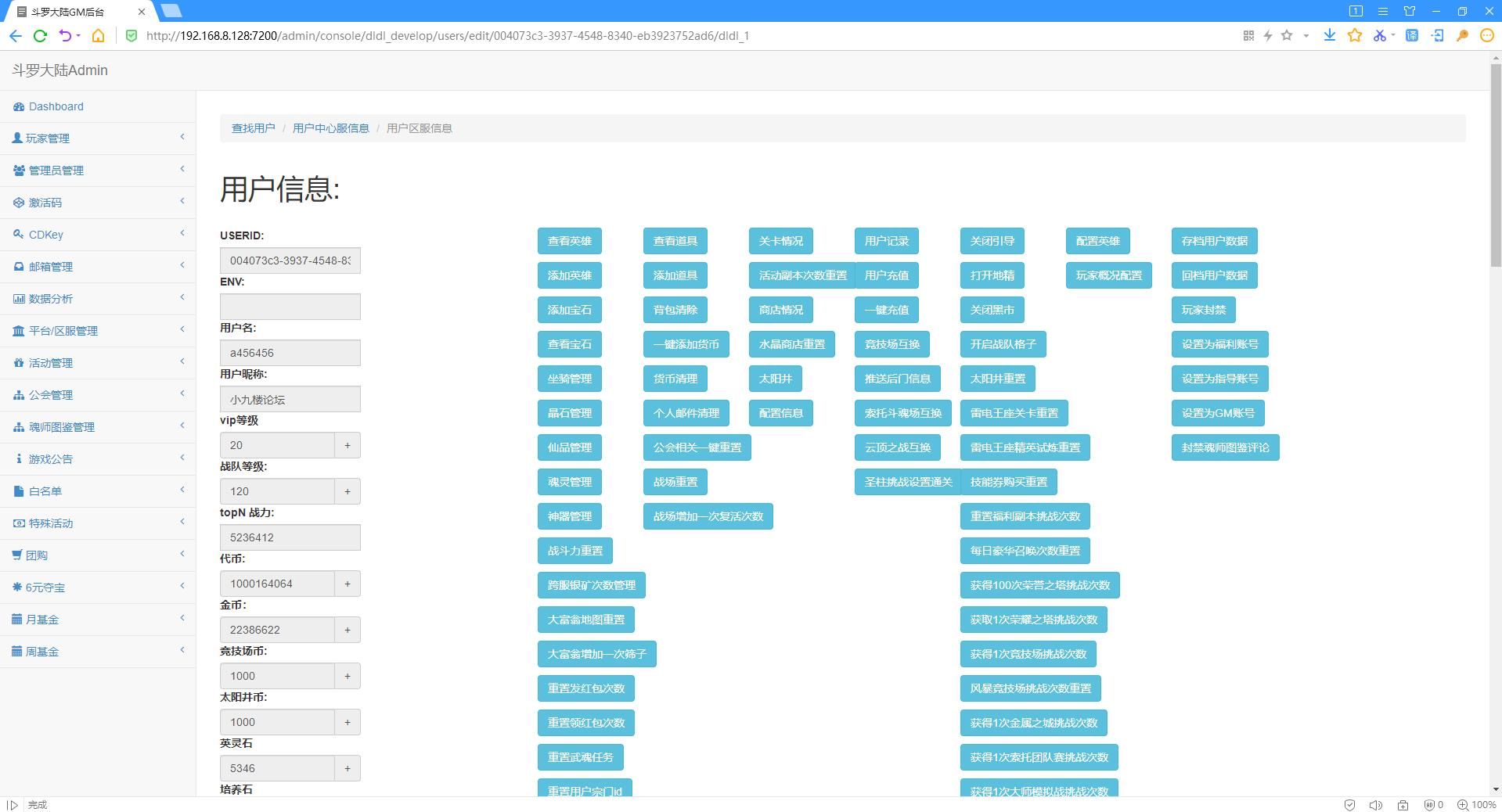Image resolution: width=1502 pixels, height=812 pixels.
Task: Click the browser refresh icon
Action: 40,35
